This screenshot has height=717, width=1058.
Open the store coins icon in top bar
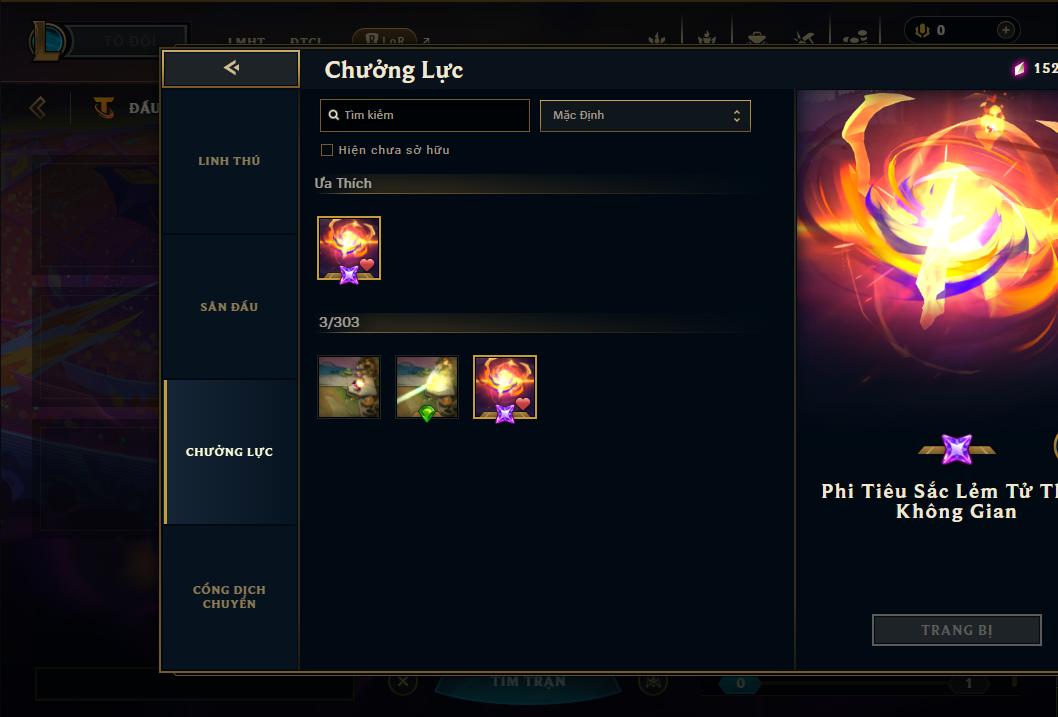pyautogui.click(x=855, y=37)
